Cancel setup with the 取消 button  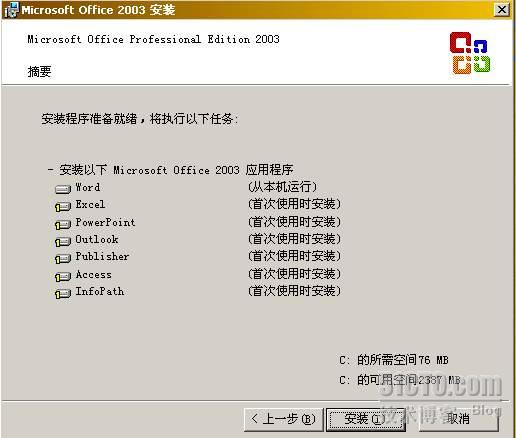pyautogui.click(x=458, y=419)
